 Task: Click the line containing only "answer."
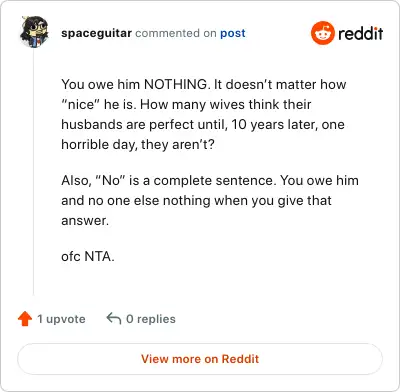pos(85,221)
